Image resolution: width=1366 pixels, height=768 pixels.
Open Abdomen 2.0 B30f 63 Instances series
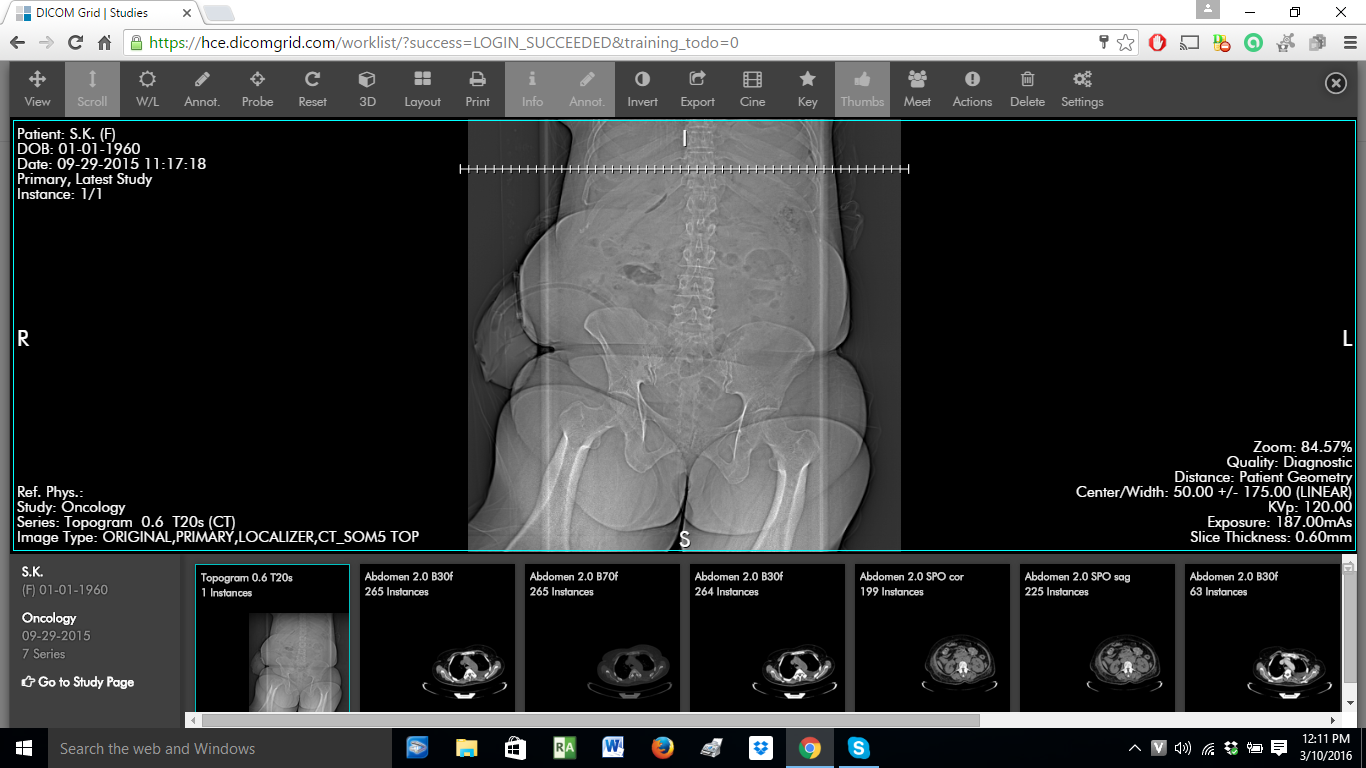1262,638
